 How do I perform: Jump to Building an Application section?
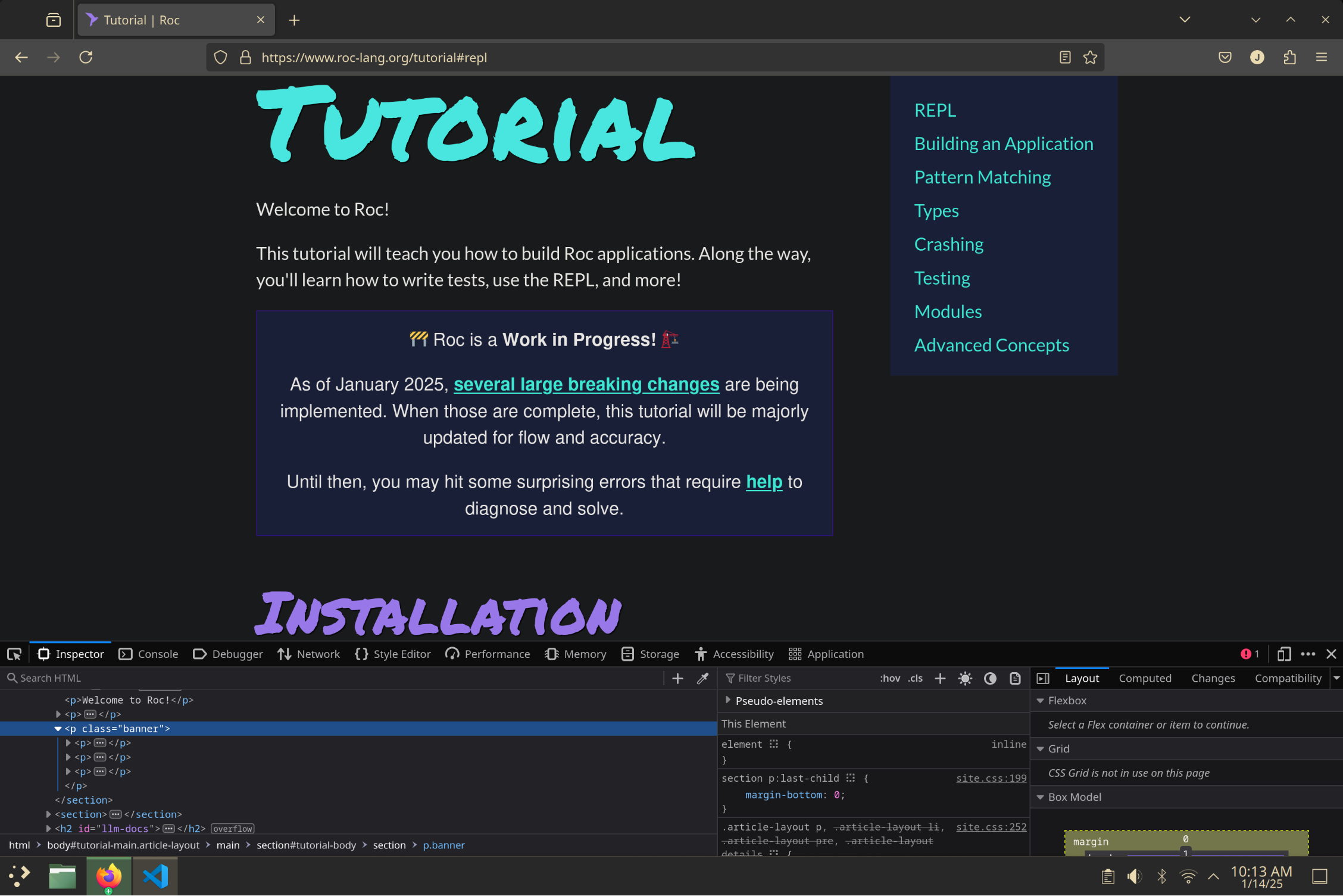pos(1004,144)
